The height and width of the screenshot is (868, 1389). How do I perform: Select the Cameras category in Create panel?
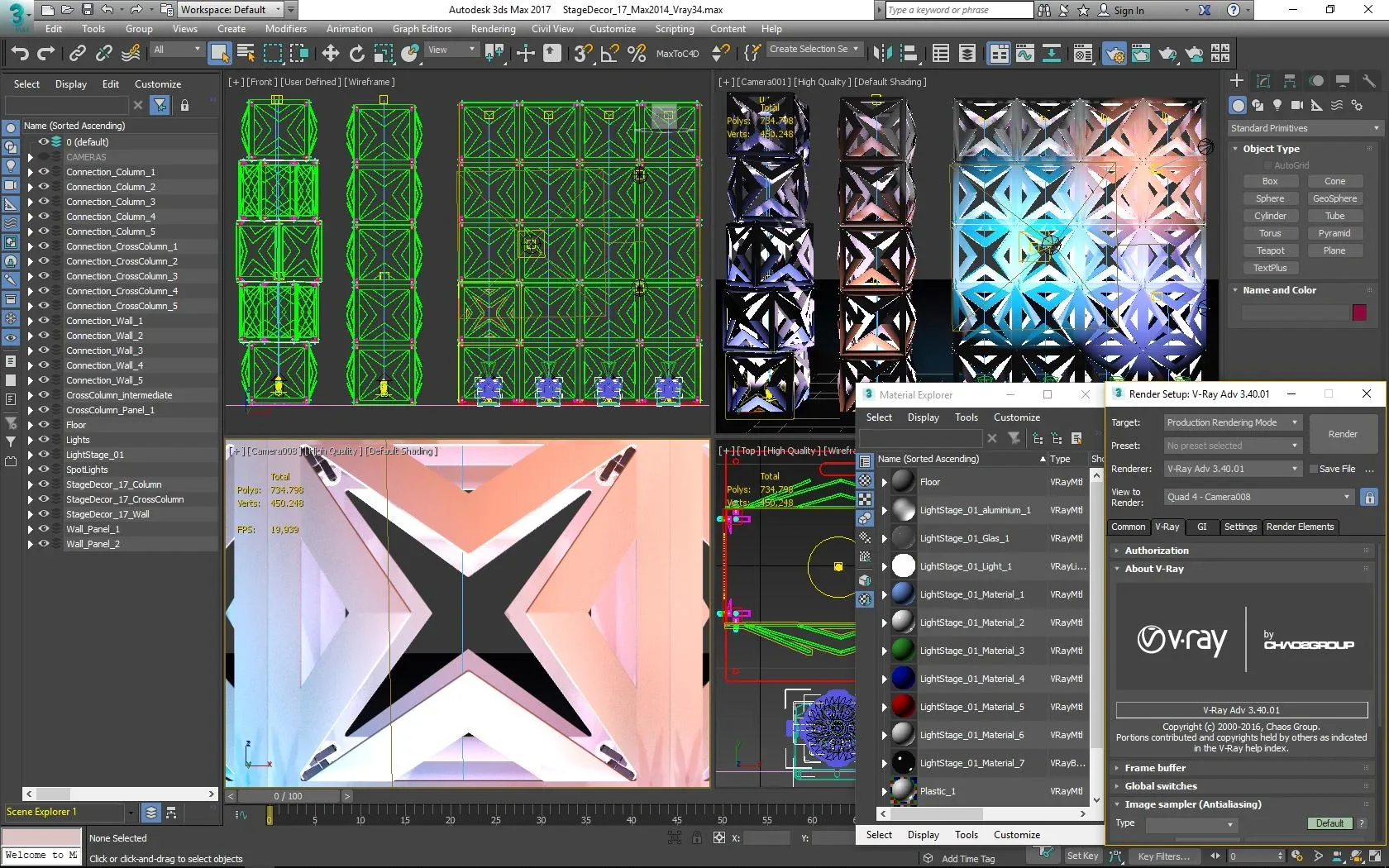pos(1297,105)
